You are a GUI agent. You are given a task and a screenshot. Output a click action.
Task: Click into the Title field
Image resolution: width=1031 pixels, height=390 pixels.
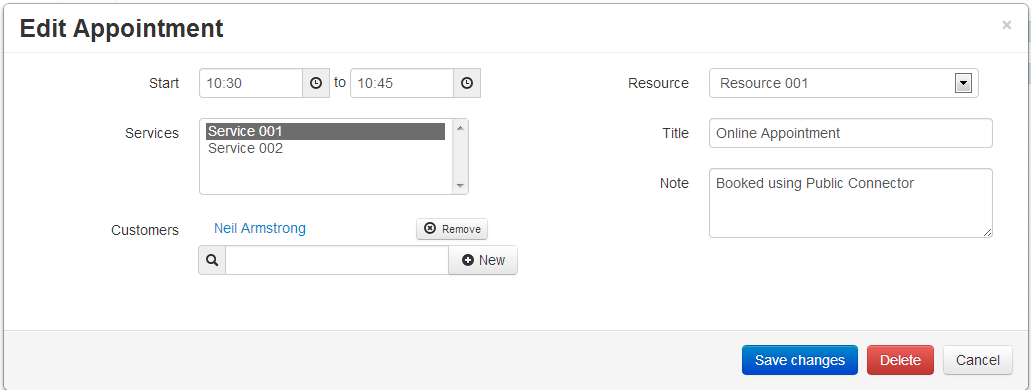851,133
